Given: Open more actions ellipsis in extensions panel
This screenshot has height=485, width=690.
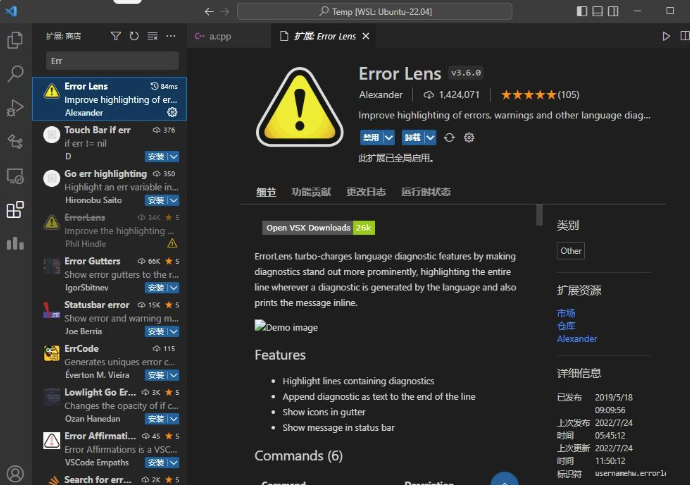Looking at the screenshot, I should point(171,36).
